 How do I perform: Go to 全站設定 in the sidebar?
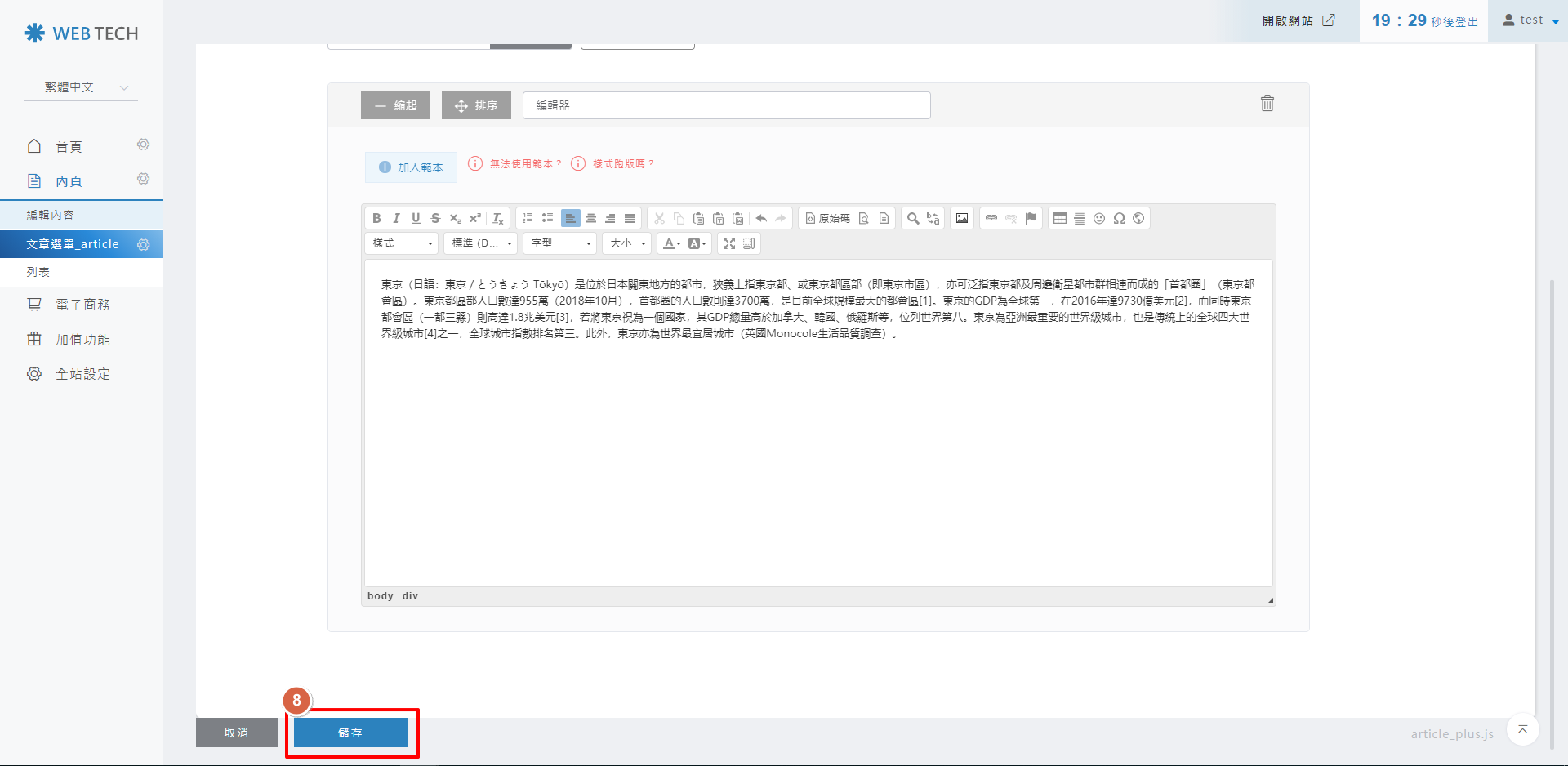[82, 374]
